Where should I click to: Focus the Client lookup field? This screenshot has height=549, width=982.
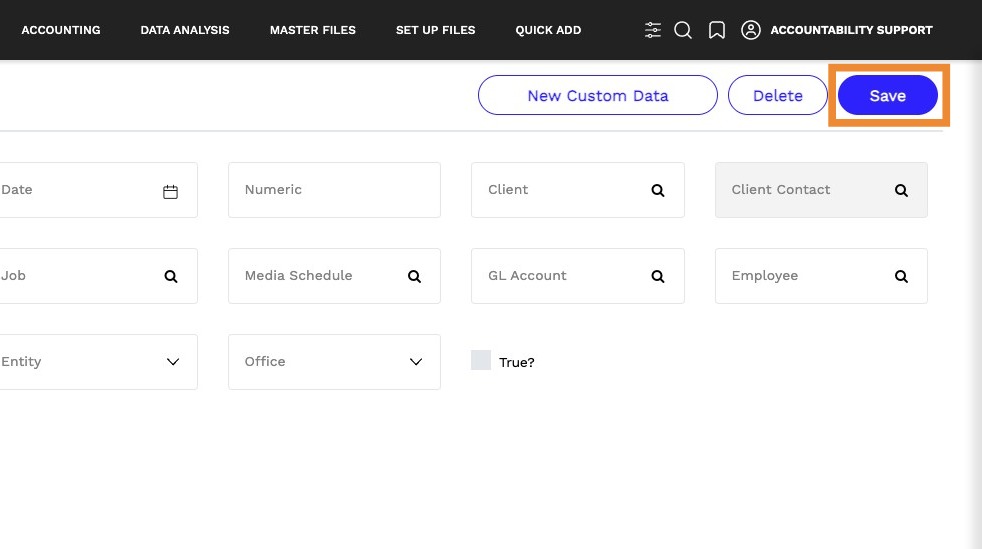(577, 190)
